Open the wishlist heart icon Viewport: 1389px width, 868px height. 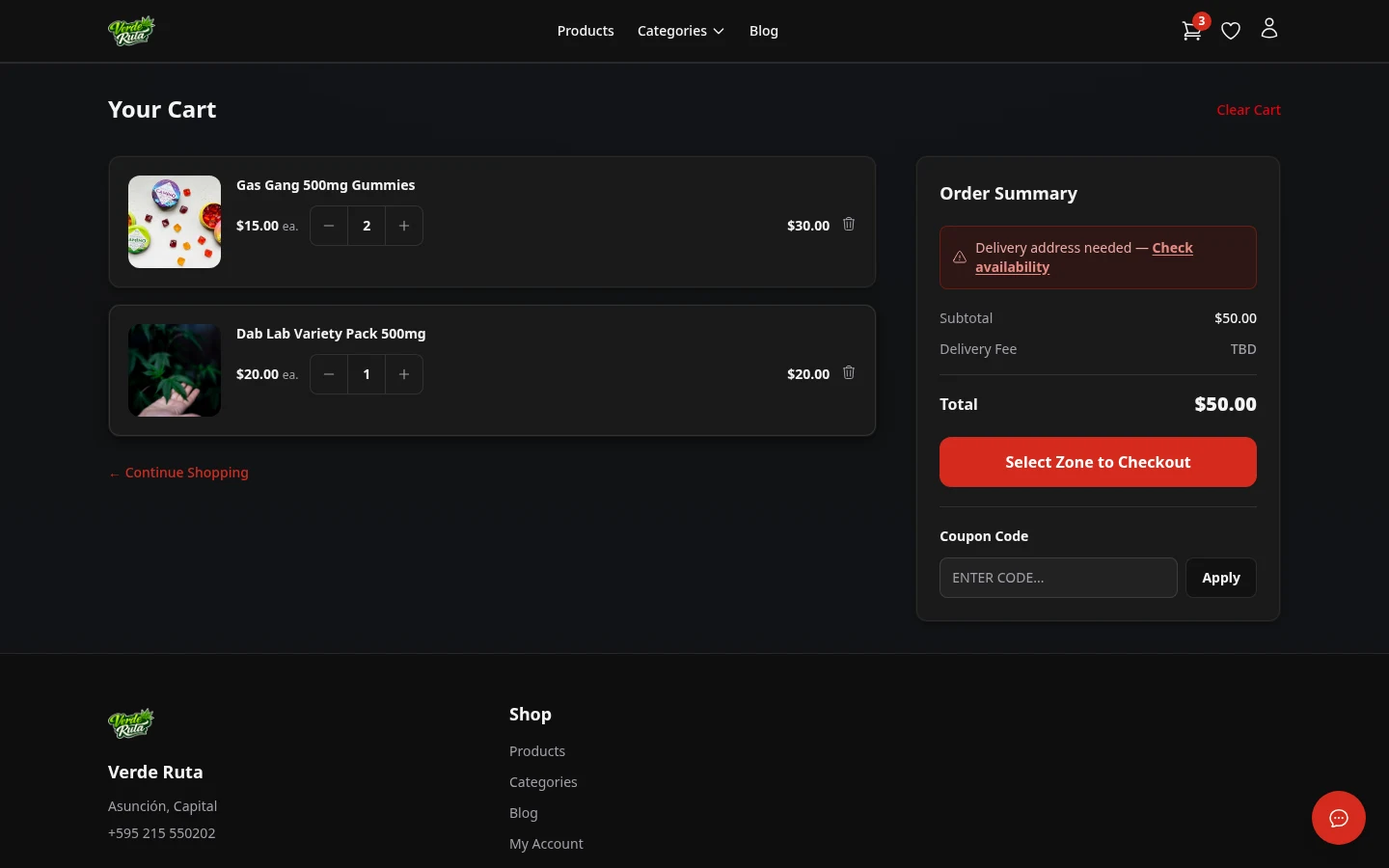pos(1231,30)
